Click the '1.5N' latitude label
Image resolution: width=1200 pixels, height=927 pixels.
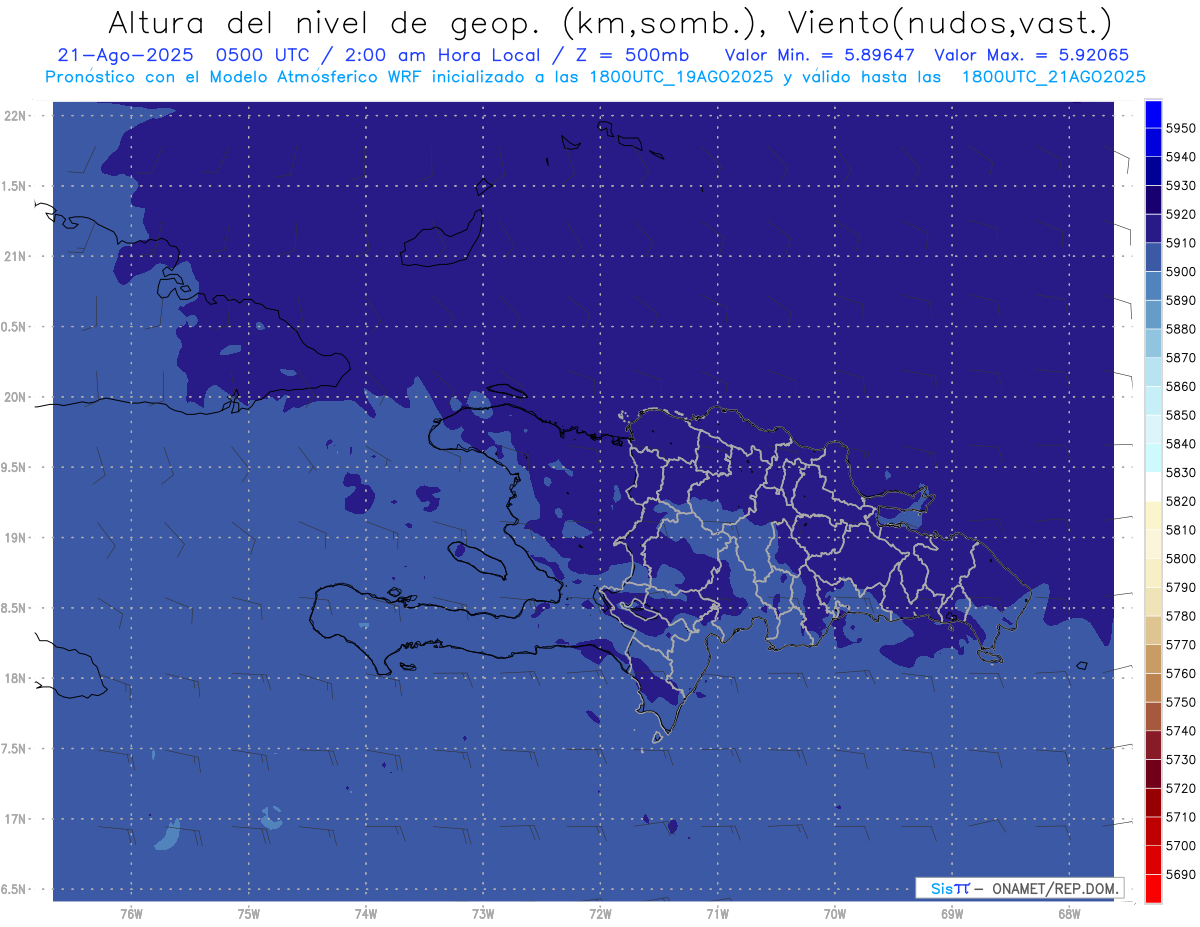14,187
